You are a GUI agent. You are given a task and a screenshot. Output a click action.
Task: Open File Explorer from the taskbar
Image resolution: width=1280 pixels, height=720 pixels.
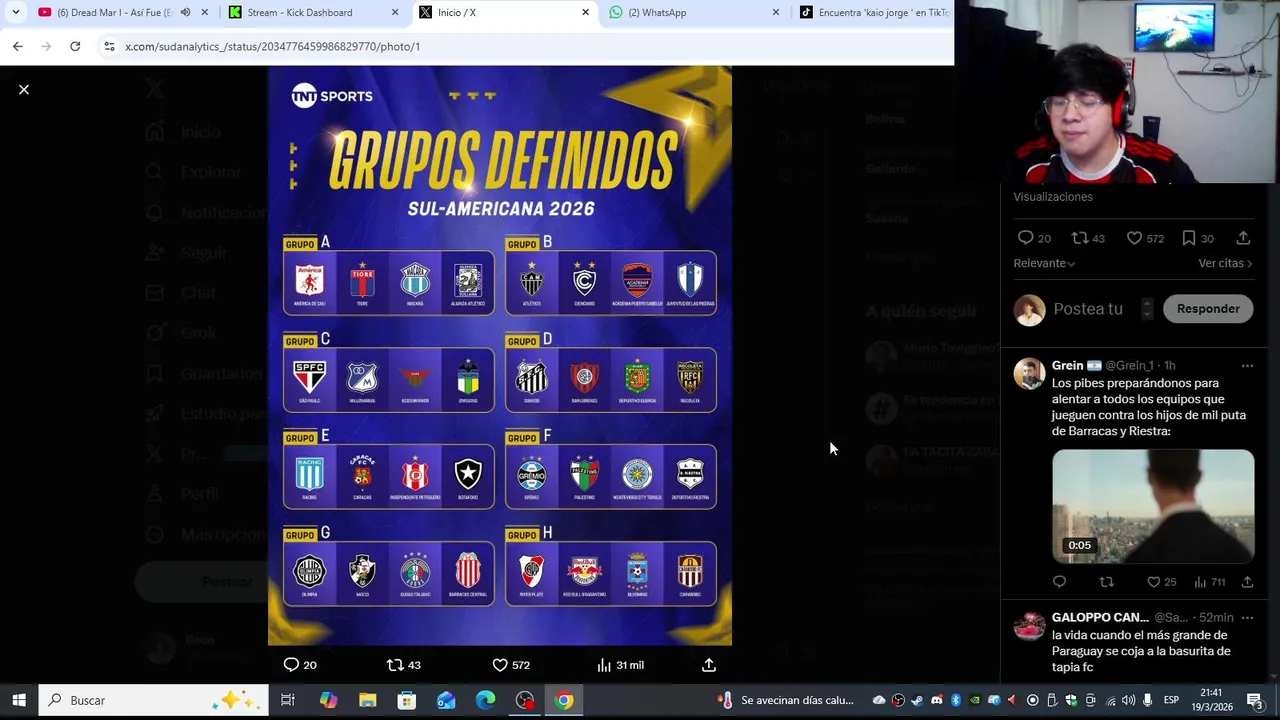click(367, 700)
